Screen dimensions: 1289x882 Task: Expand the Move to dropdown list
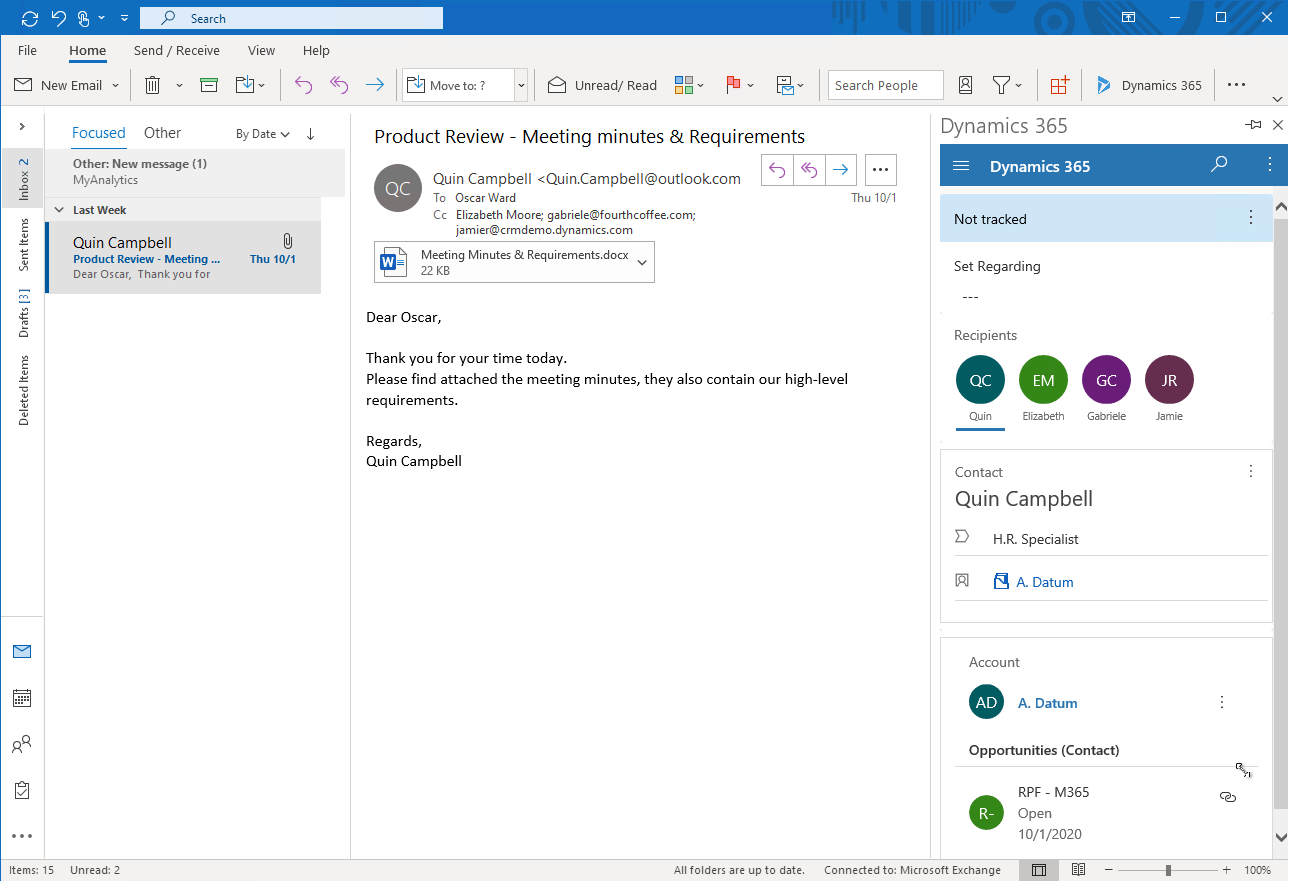[x=521, y=85]
